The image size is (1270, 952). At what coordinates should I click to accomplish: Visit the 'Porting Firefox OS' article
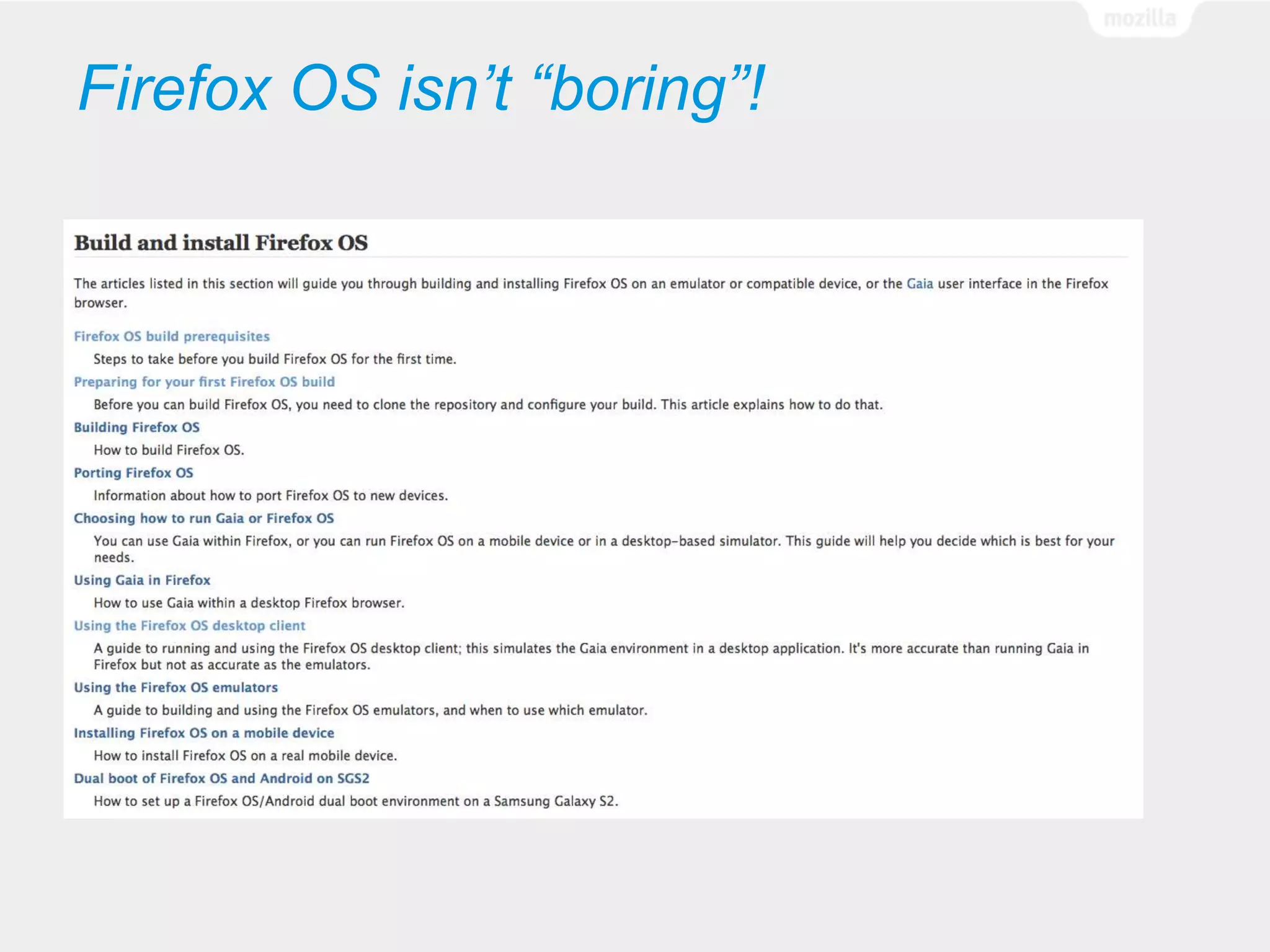point(133,473)
